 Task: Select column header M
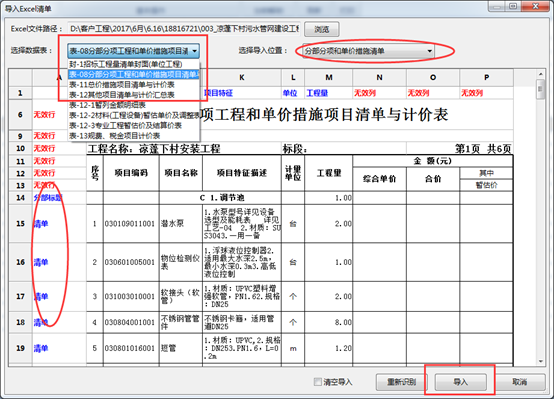pos(329,77)
